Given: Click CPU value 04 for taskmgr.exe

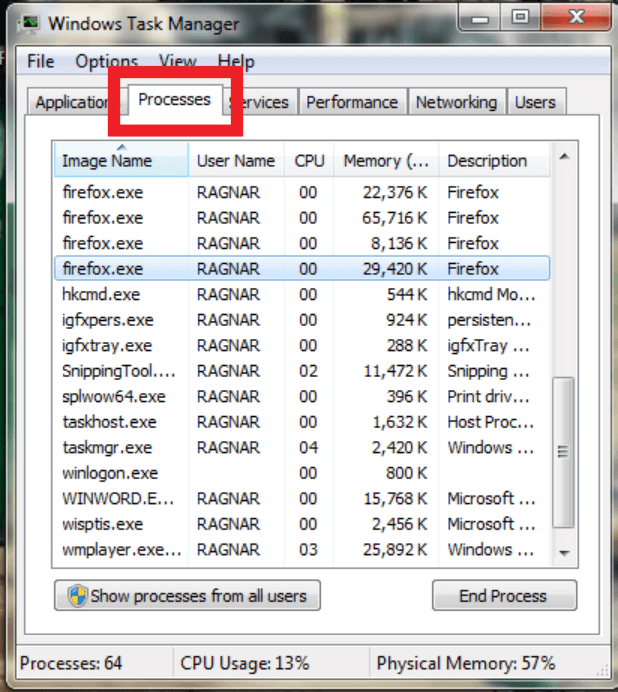Looking at the screenshot, I should click(x=308, y=448).
